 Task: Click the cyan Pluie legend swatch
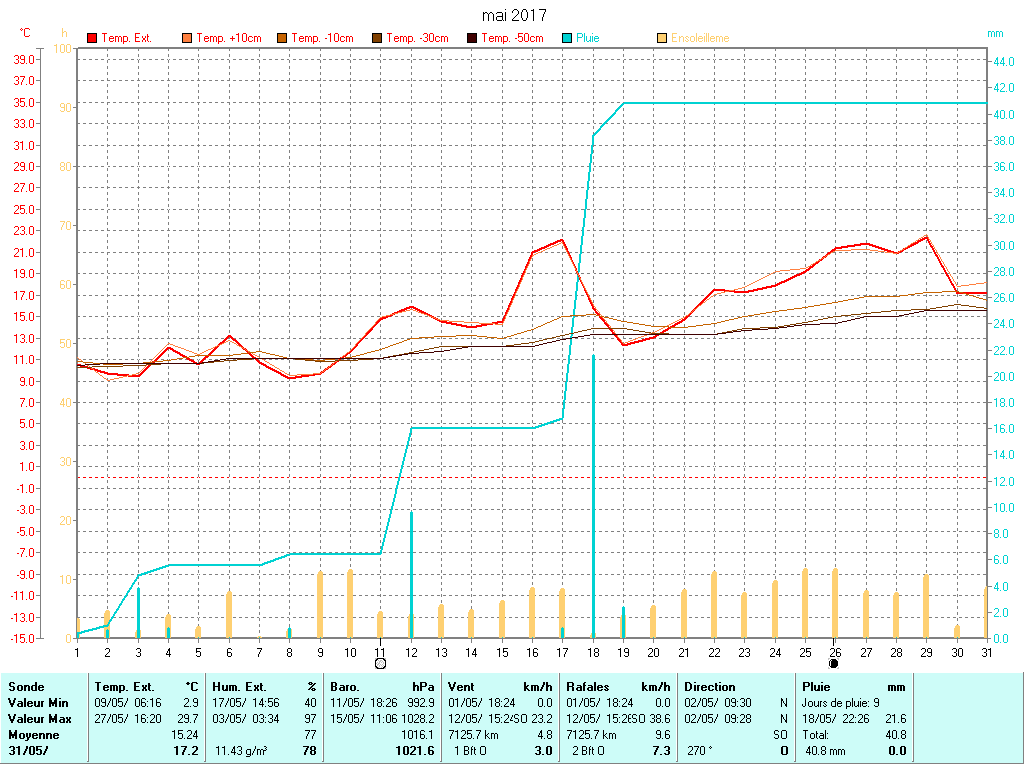coord(567,38)
